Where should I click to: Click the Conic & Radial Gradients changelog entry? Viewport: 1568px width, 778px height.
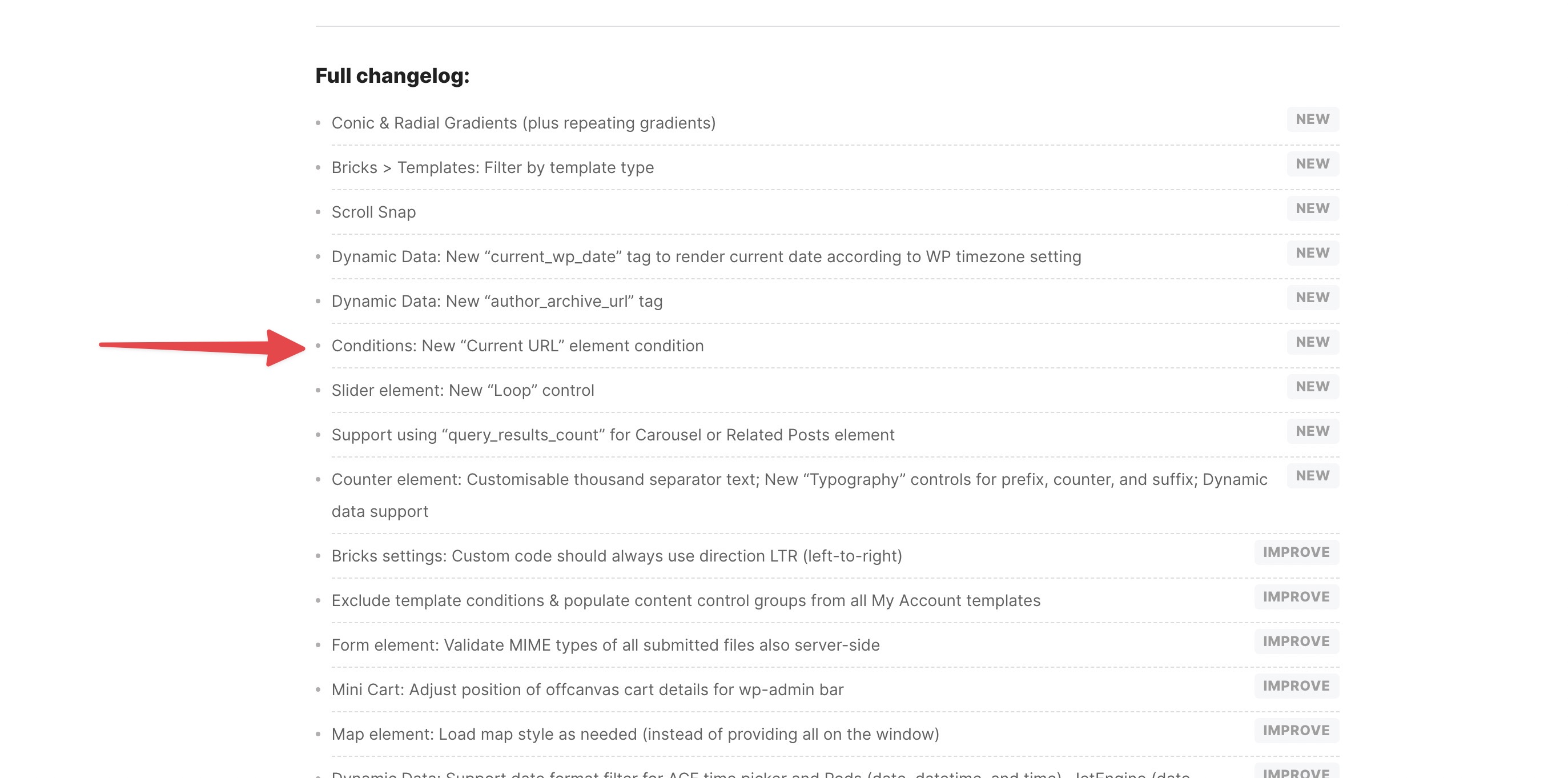click(x=524, y=123)
